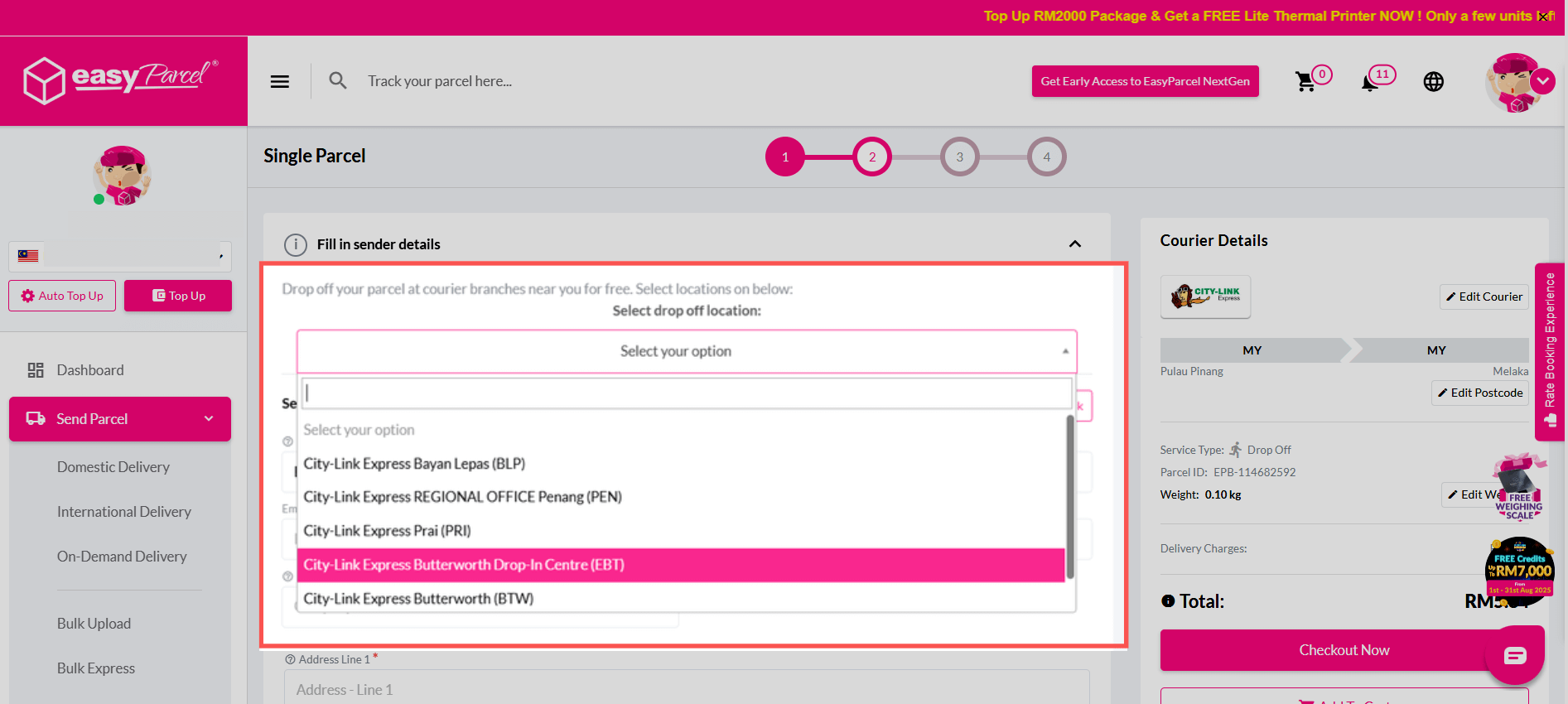Click Get Early Access to EasyParcel NextGen
This screenshot has width=1568, height=704.
1146,81
